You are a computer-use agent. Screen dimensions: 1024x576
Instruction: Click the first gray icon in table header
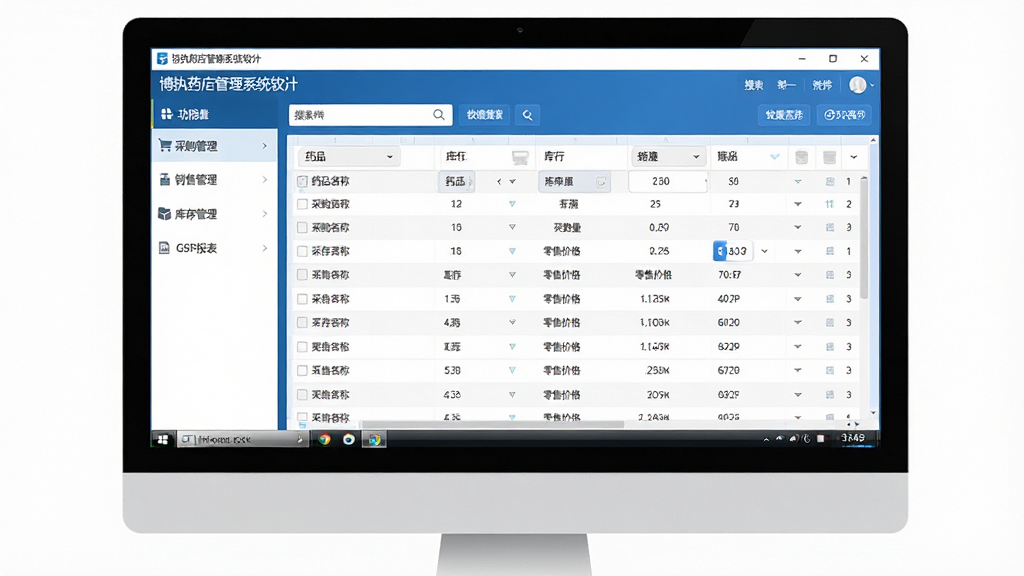pyautogui.click(x=801, y=157)
